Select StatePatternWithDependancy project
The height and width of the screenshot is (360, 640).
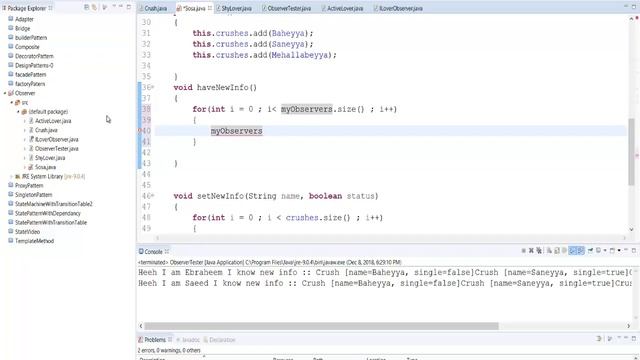tap(47, 213)
